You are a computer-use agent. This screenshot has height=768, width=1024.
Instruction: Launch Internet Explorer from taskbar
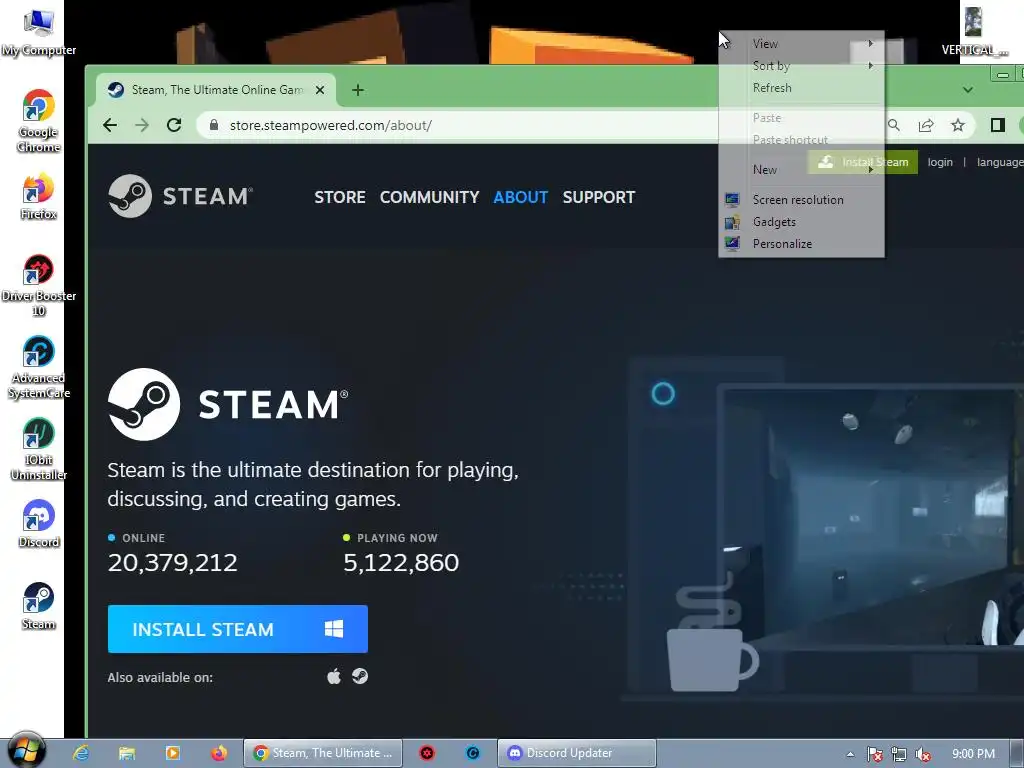[81, 753]
